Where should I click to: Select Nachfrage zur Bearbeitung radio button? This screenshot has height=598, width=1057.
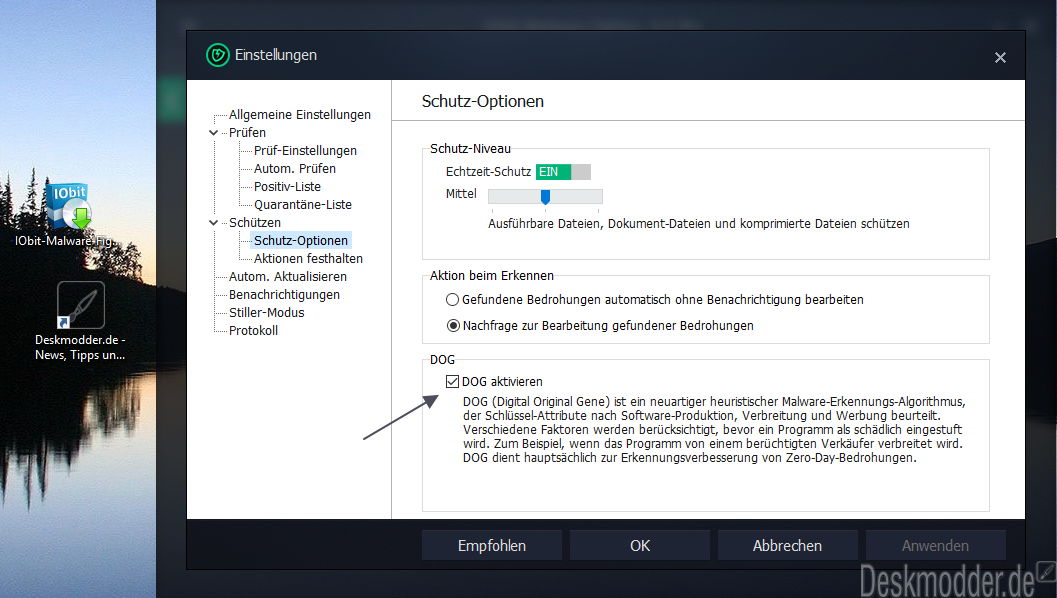click(x=454, y=326)
